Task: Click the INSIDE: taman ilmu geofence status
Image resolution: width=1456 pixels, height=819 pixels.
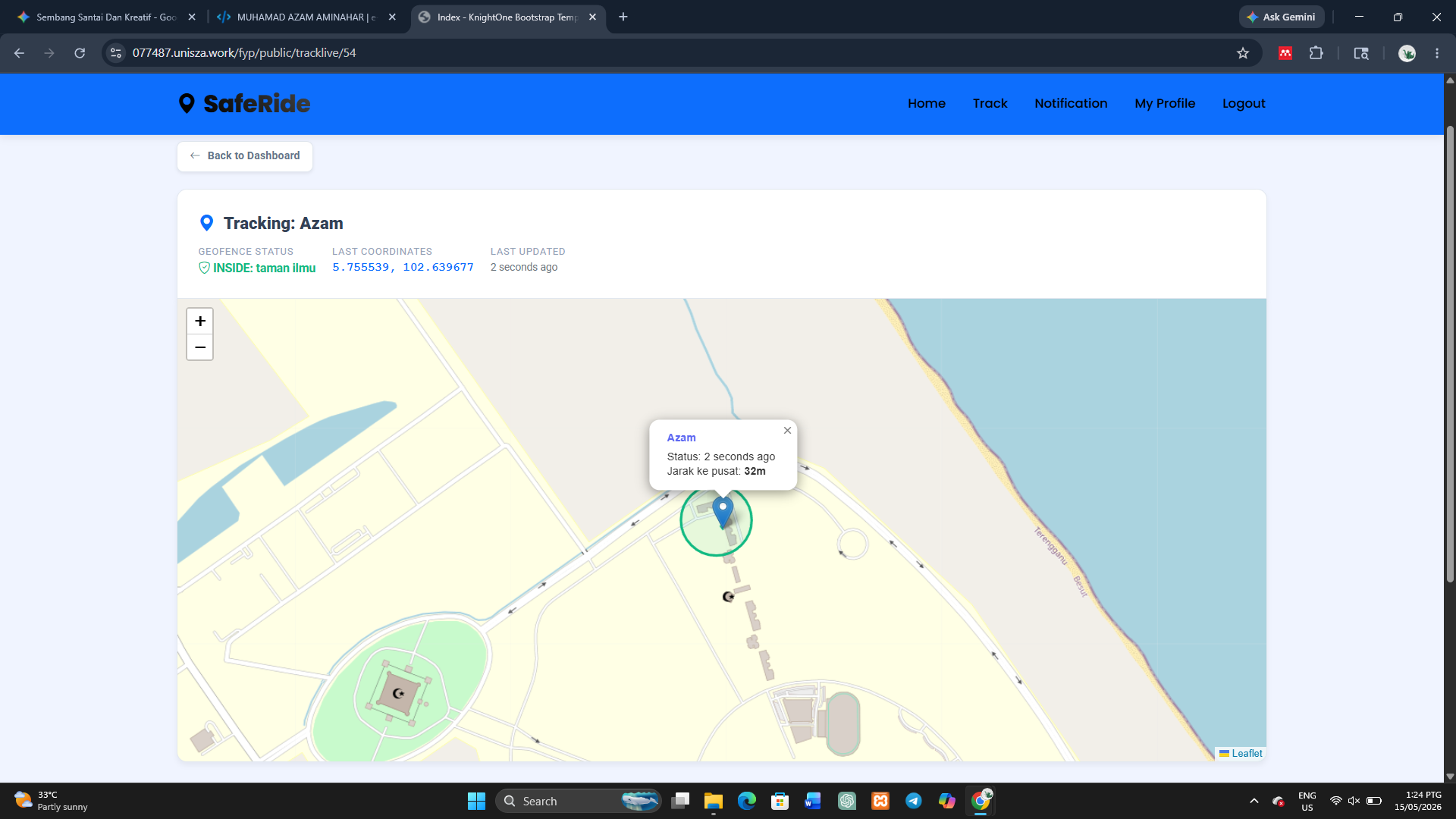Action: click(x=257, y=268)
